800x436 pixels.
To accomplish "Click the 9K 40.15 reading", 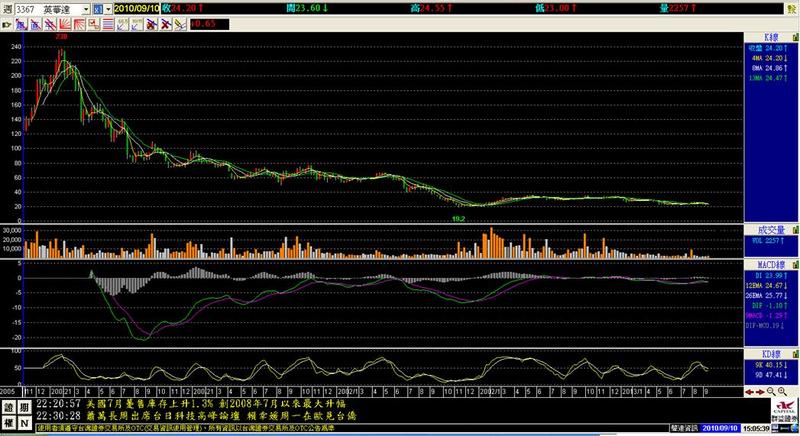I will point(771,365).
